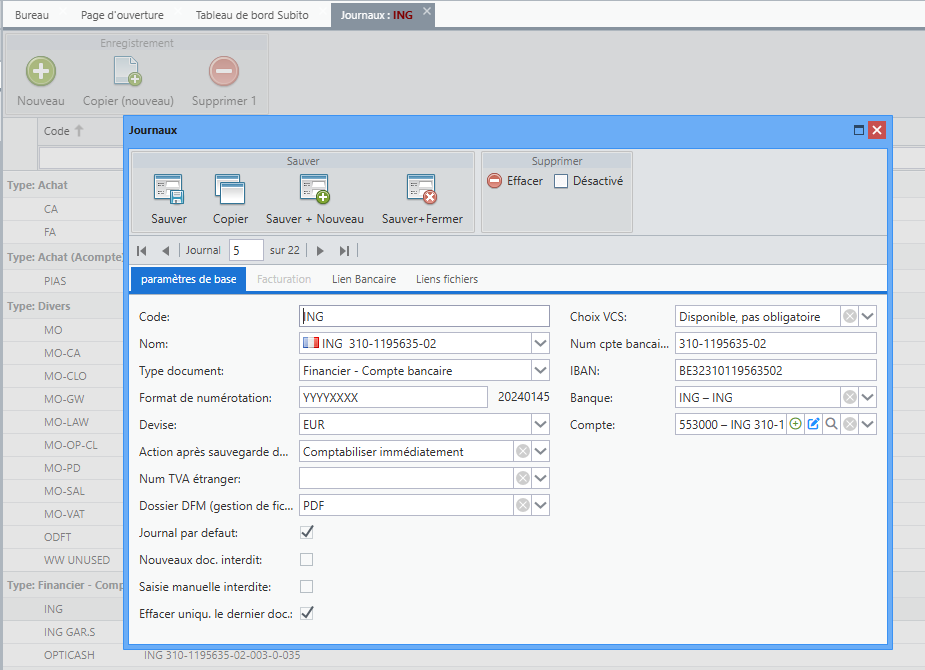Screen dimensions: 925x670
Task: Switch to Tableau de bord Subito tab
Action: tap(252, 15)
